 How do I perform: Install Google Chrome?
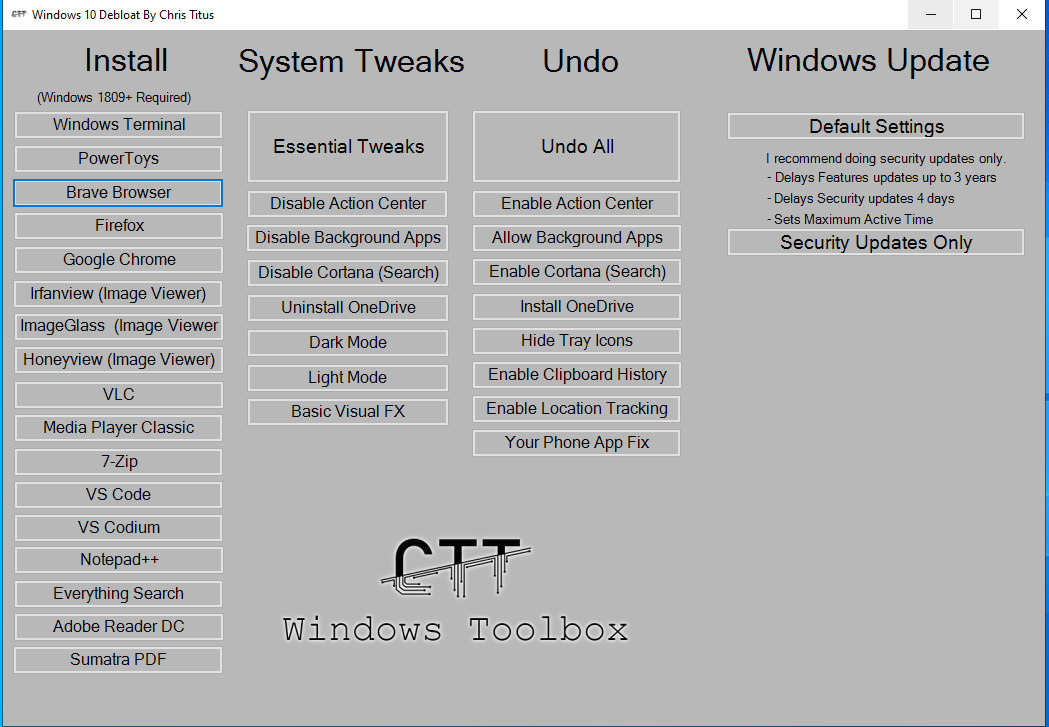click(118, 259)
